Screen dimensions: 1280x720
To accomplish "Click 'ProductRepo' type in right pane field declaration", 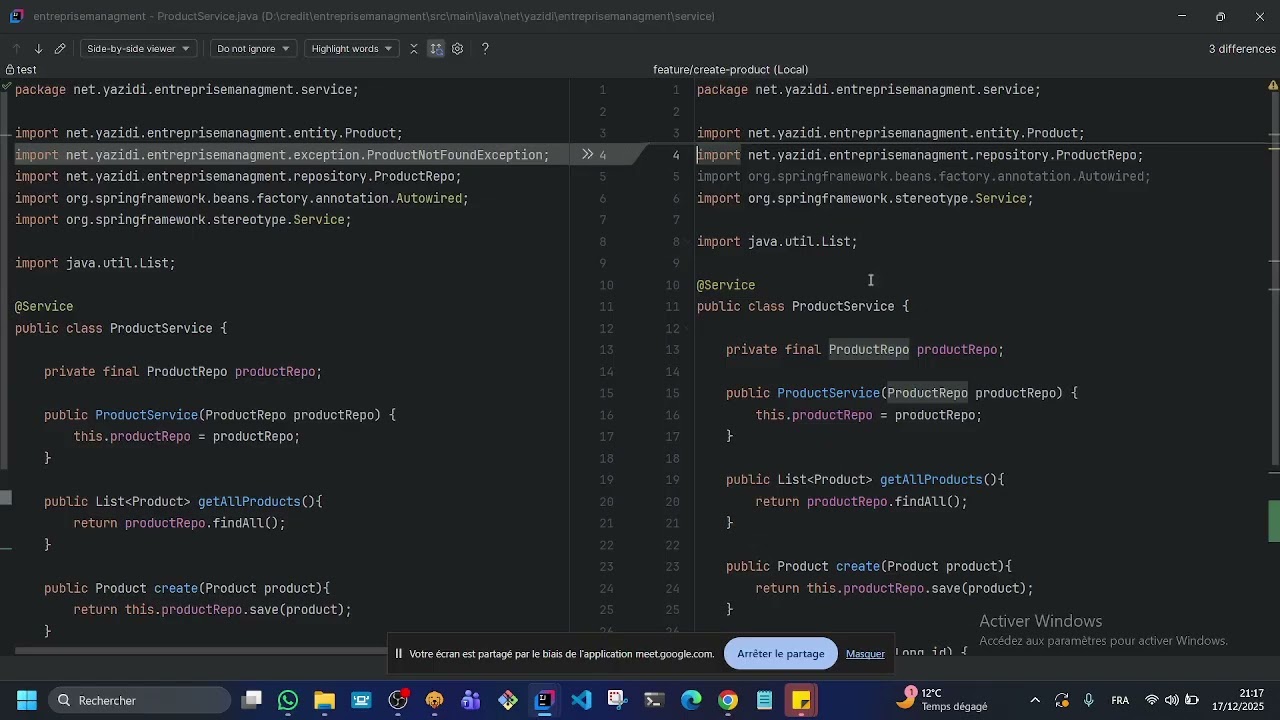I will 869,350.
